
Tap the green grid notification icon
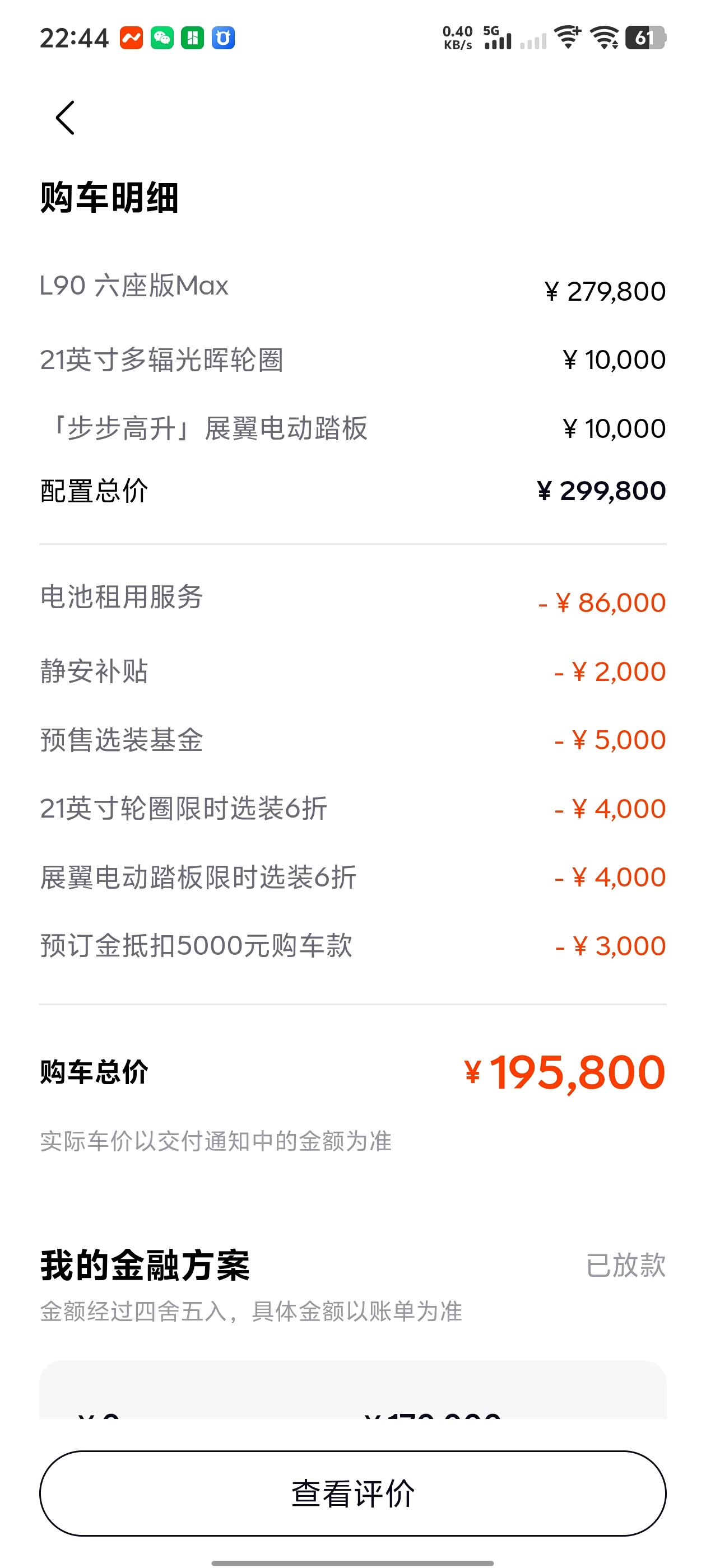(193, 38)
